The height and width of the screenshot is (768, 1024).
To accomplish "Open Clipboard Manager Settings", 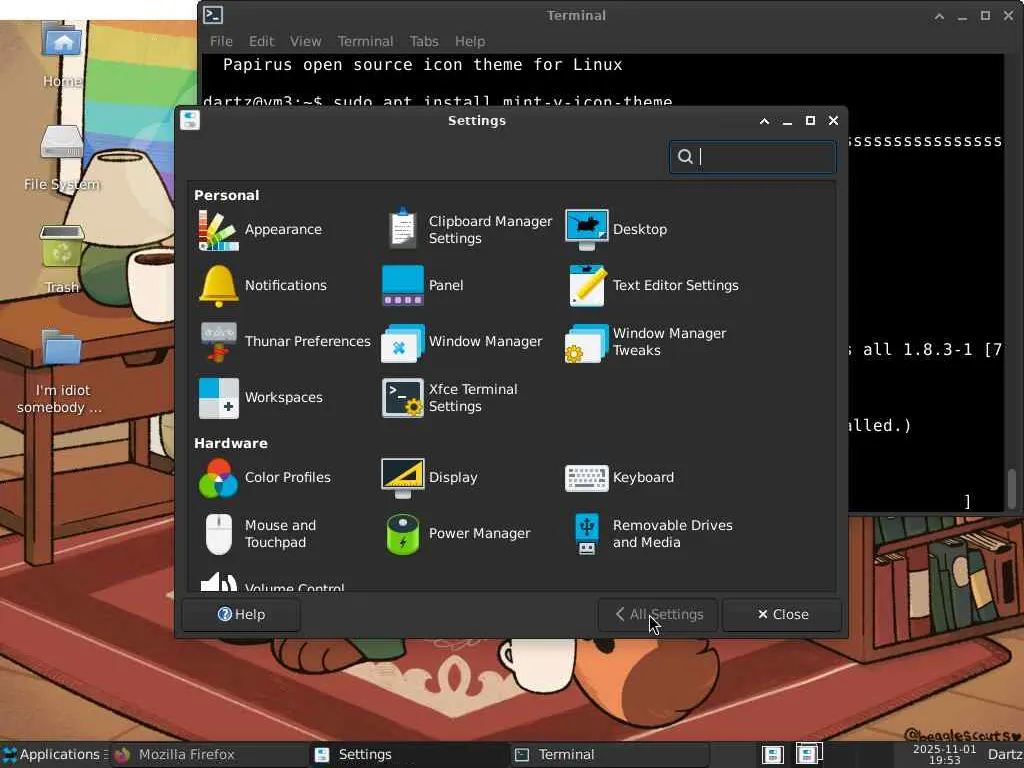I will pos(468,230).
